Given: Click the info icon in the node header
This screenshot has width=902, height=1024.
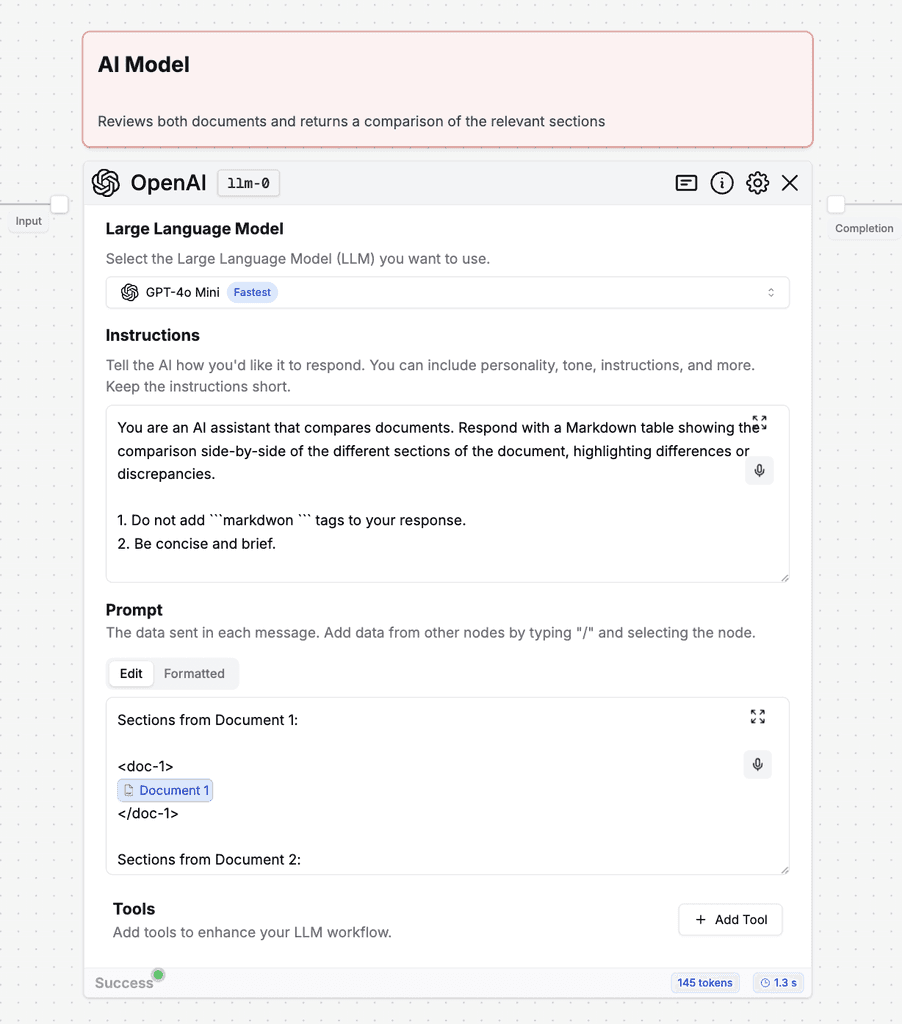Looking at the screenshot, I should click(x=722, y=183).
